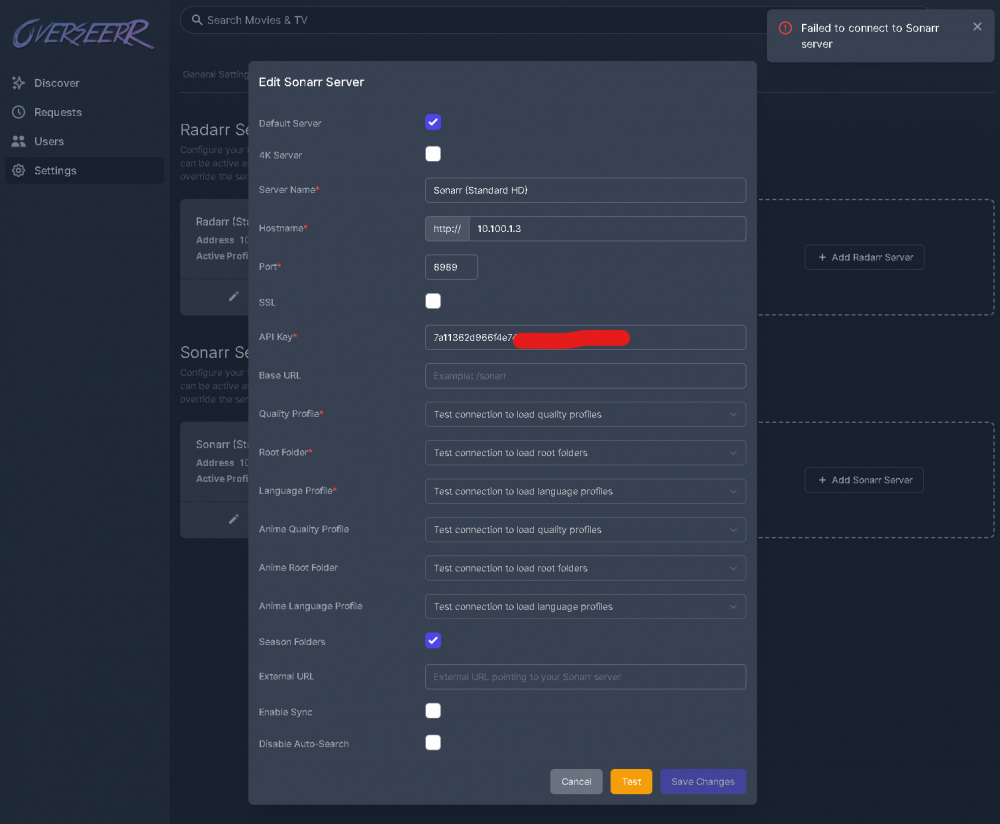
Task: Click the Failed to connect message text
Action: click(870, 36)
